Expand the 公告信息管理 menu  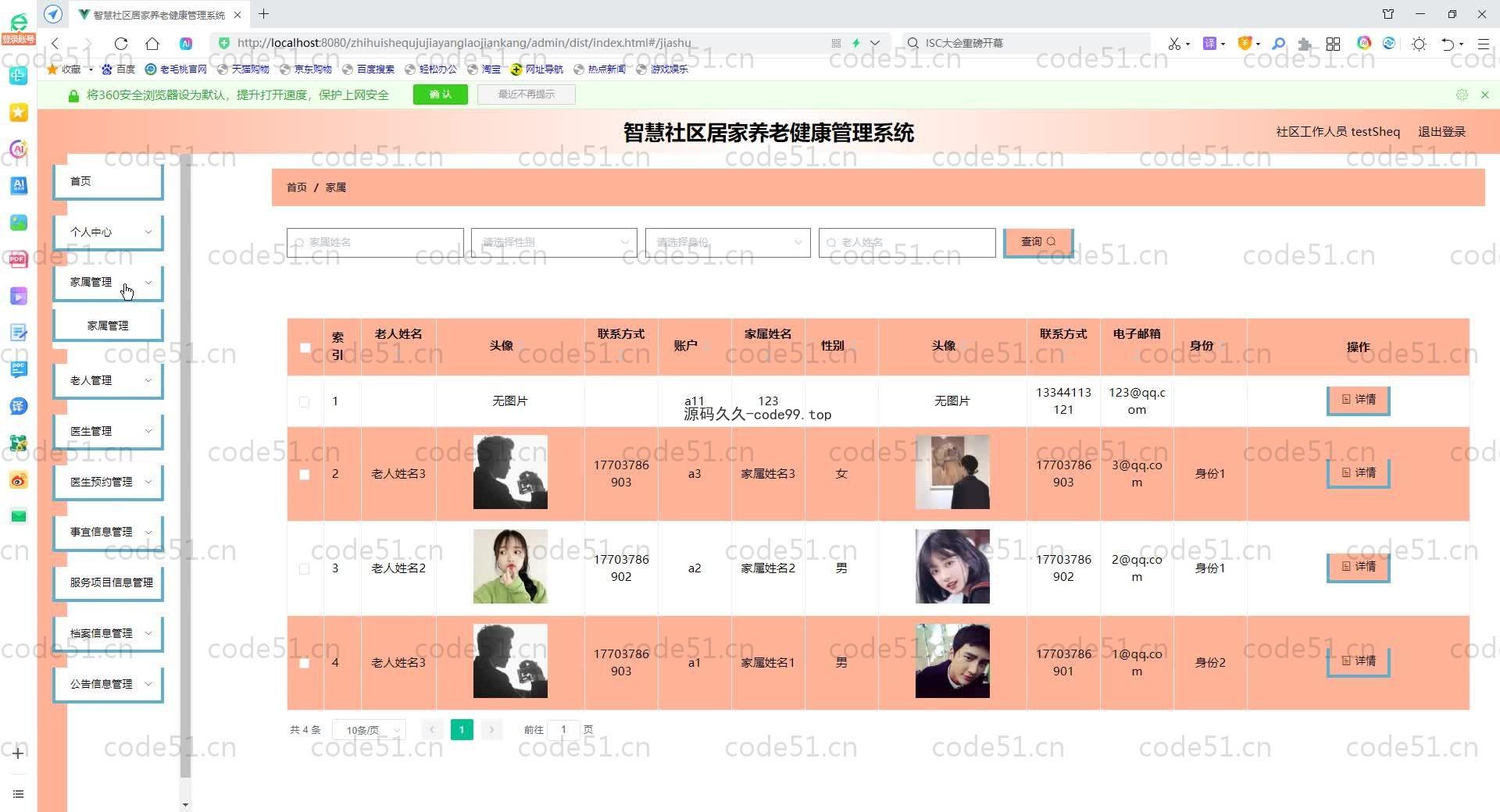coord(108,684)
